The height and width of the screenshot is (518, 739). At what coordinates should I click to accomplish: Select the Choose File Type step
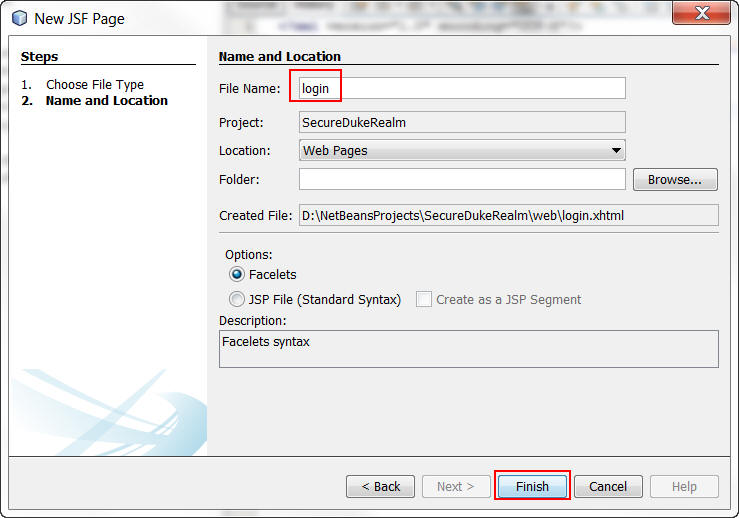coord(95,85)
